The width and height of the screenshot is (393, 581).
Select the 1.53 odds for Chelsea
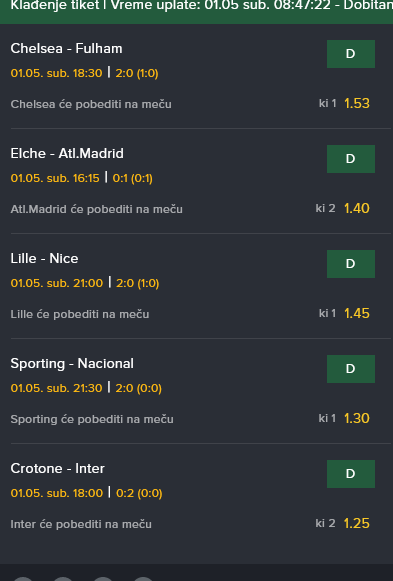tap(357, 103)
